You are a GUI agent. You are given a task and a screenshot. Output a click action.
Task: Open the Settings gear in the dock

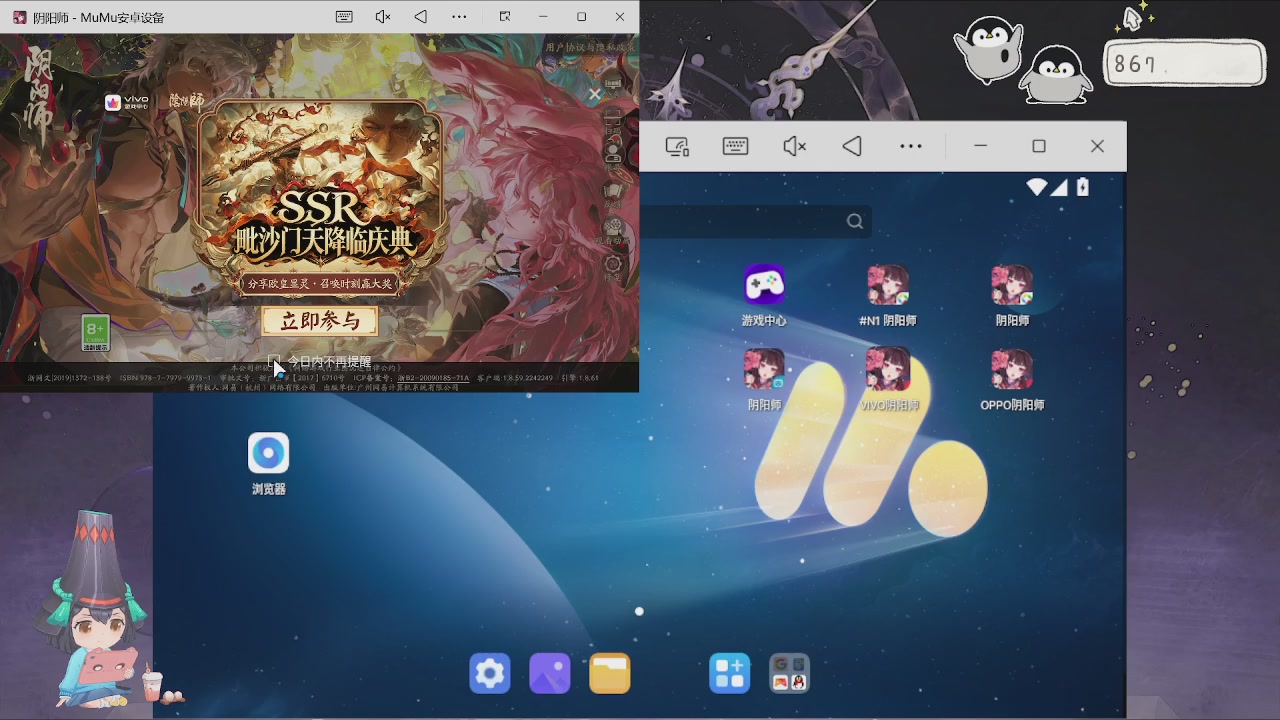[x=490, y=673]
